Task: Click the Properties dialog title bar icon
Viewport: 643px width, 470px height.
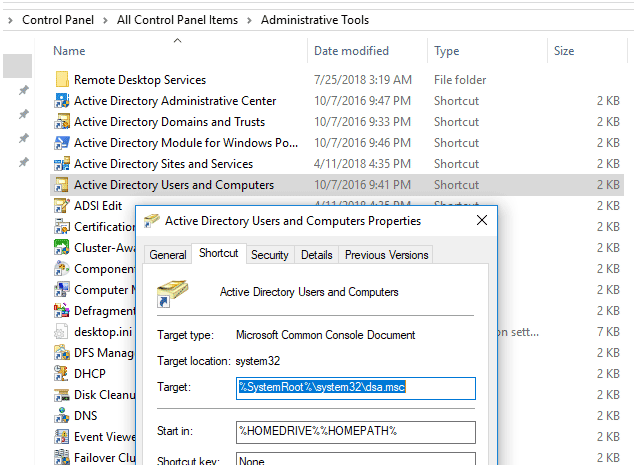Action: pyautogui.click(x=152, y=221)
